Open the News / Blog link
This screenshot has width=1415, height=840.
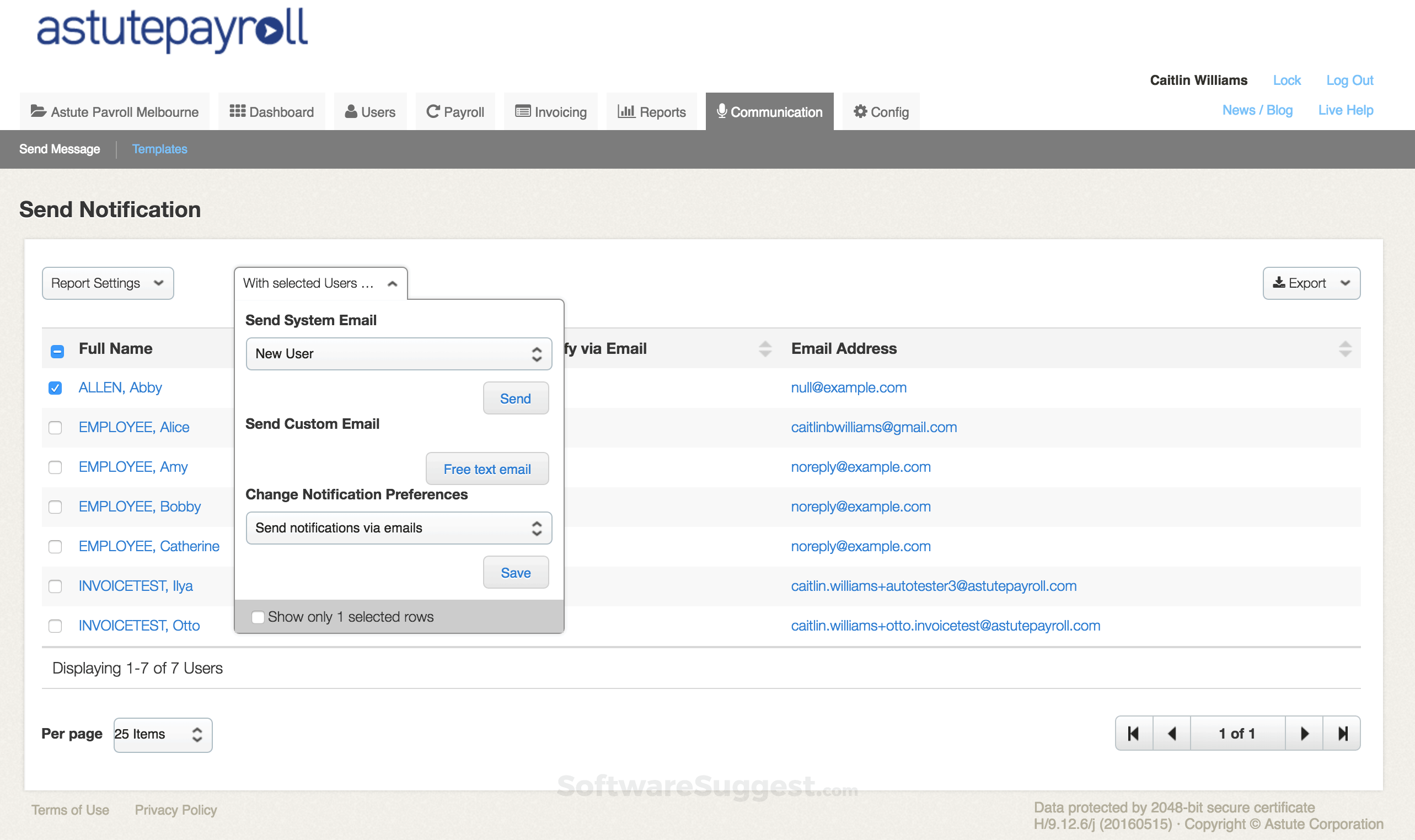pos(1257,109)
